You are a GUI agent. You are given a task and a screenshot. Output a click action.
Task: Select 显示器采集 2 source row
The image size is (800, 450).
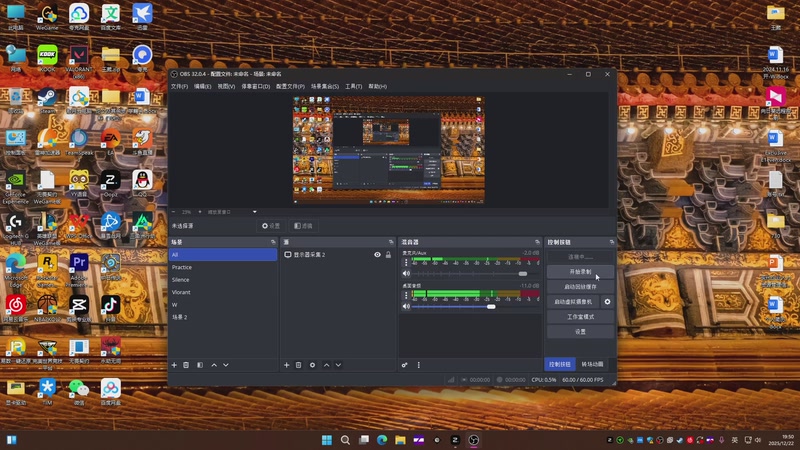tap(338, 255)
